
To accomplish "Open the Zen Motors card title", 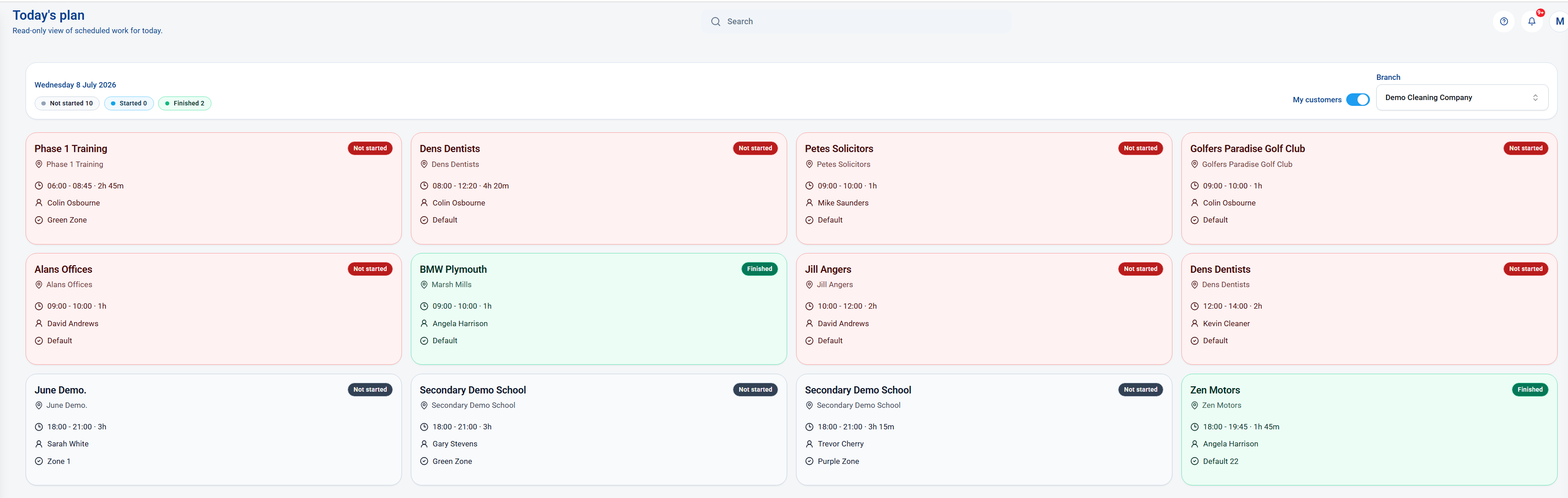I will click(x=1214, y=390).
